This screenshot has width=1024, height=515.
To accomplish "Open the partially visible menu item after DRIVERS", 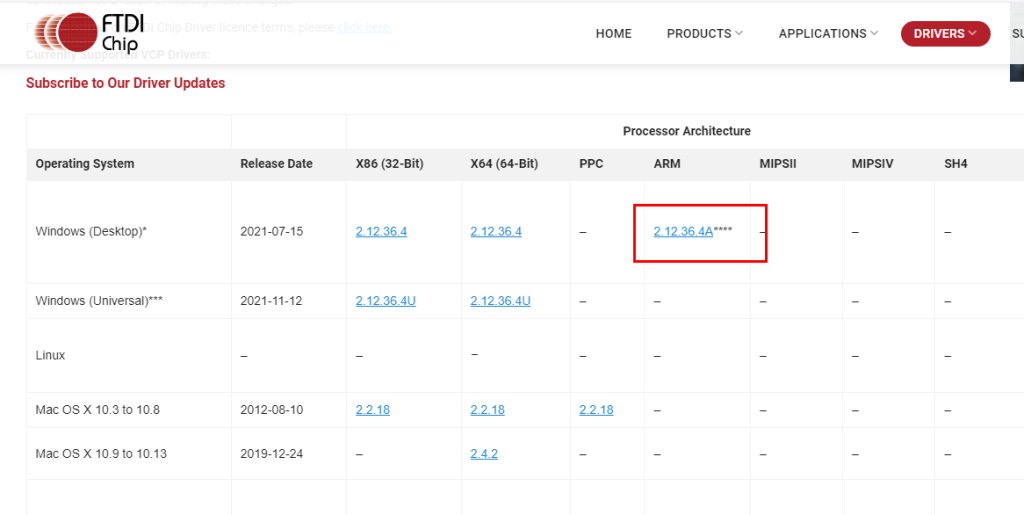I will tap(1016, 34).
